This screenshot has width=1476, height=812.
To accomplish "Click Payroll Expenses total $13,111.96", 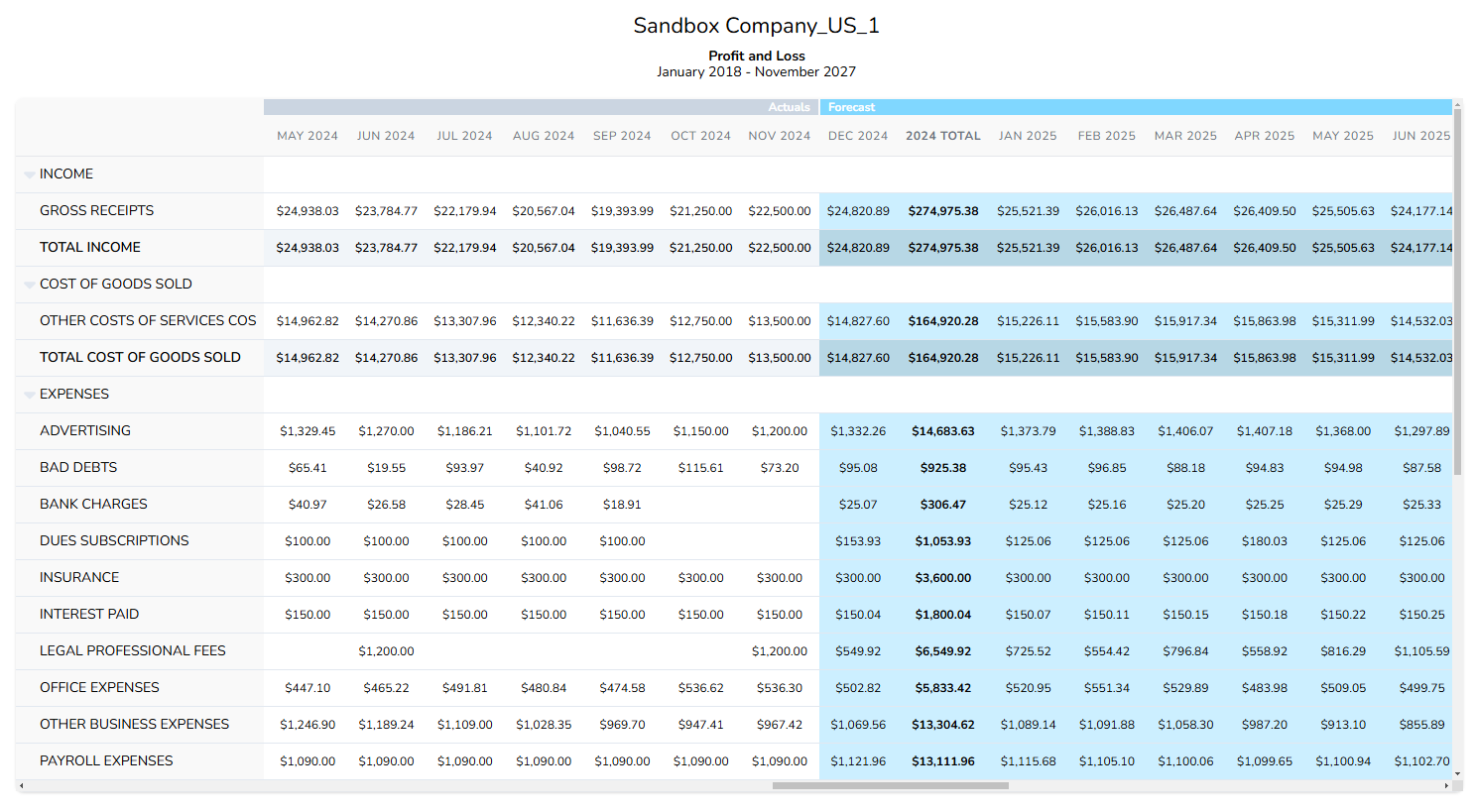I will (943, 761).
